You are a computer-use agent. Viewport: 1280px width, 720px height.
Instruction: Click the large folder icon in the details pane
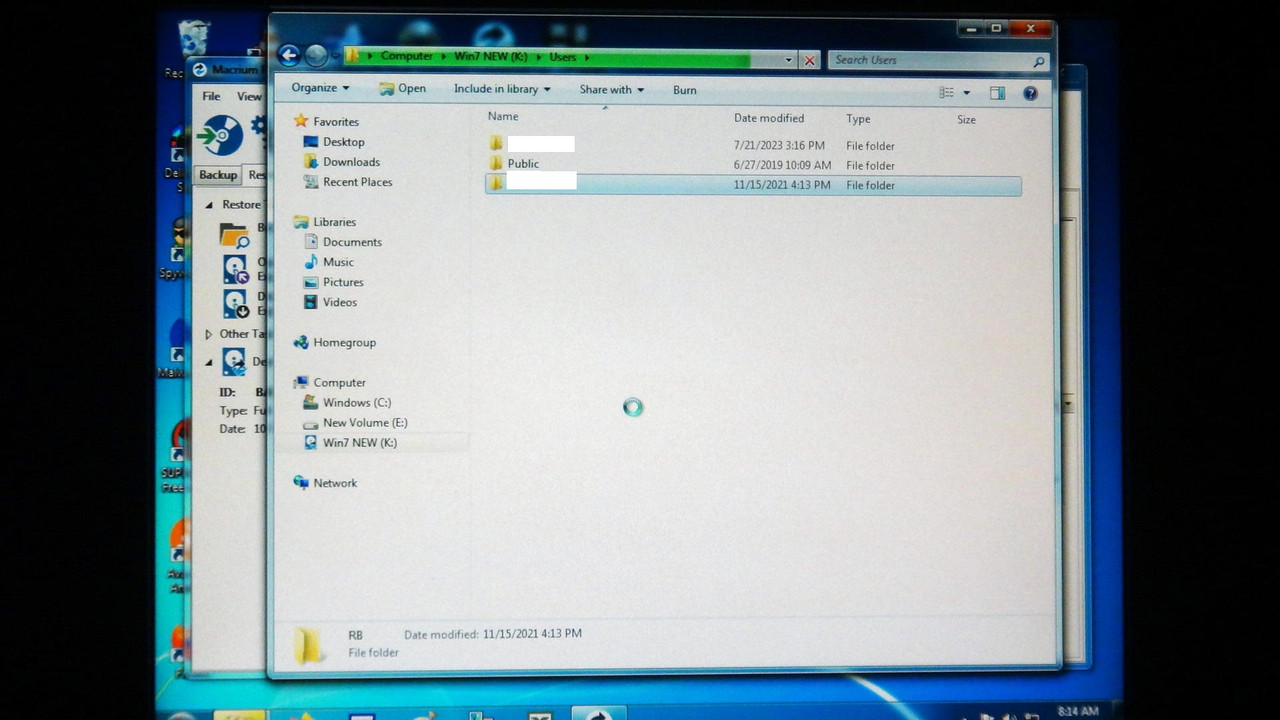pos(309,644)
